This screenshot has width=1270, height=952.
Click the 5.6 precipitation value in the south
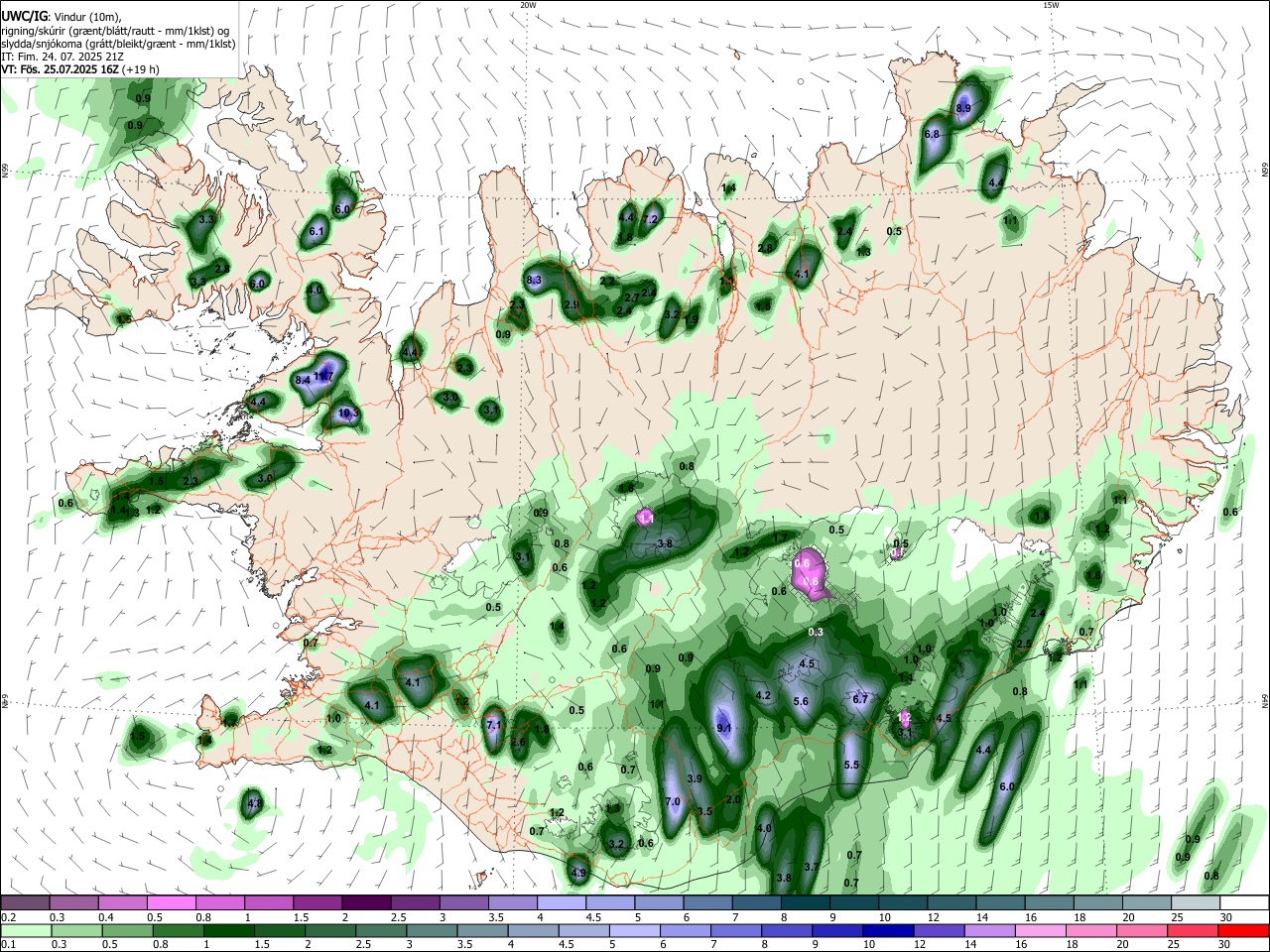801,701
